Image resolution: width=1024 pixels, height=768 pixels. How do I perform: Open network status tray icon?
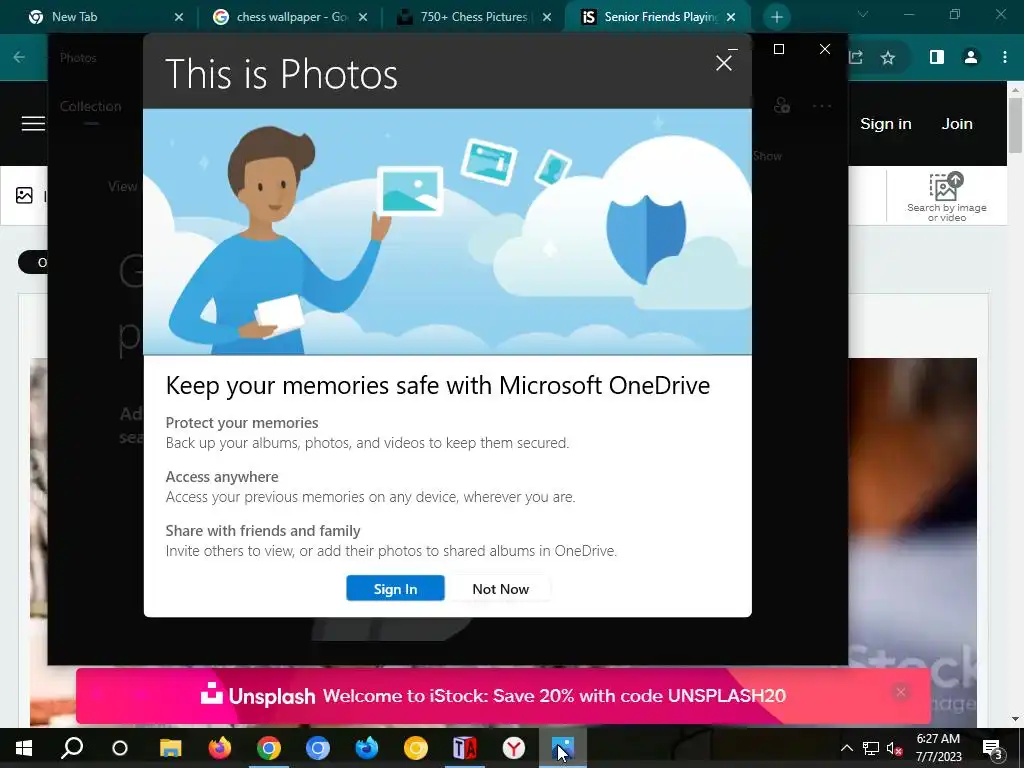click(871, 748)
